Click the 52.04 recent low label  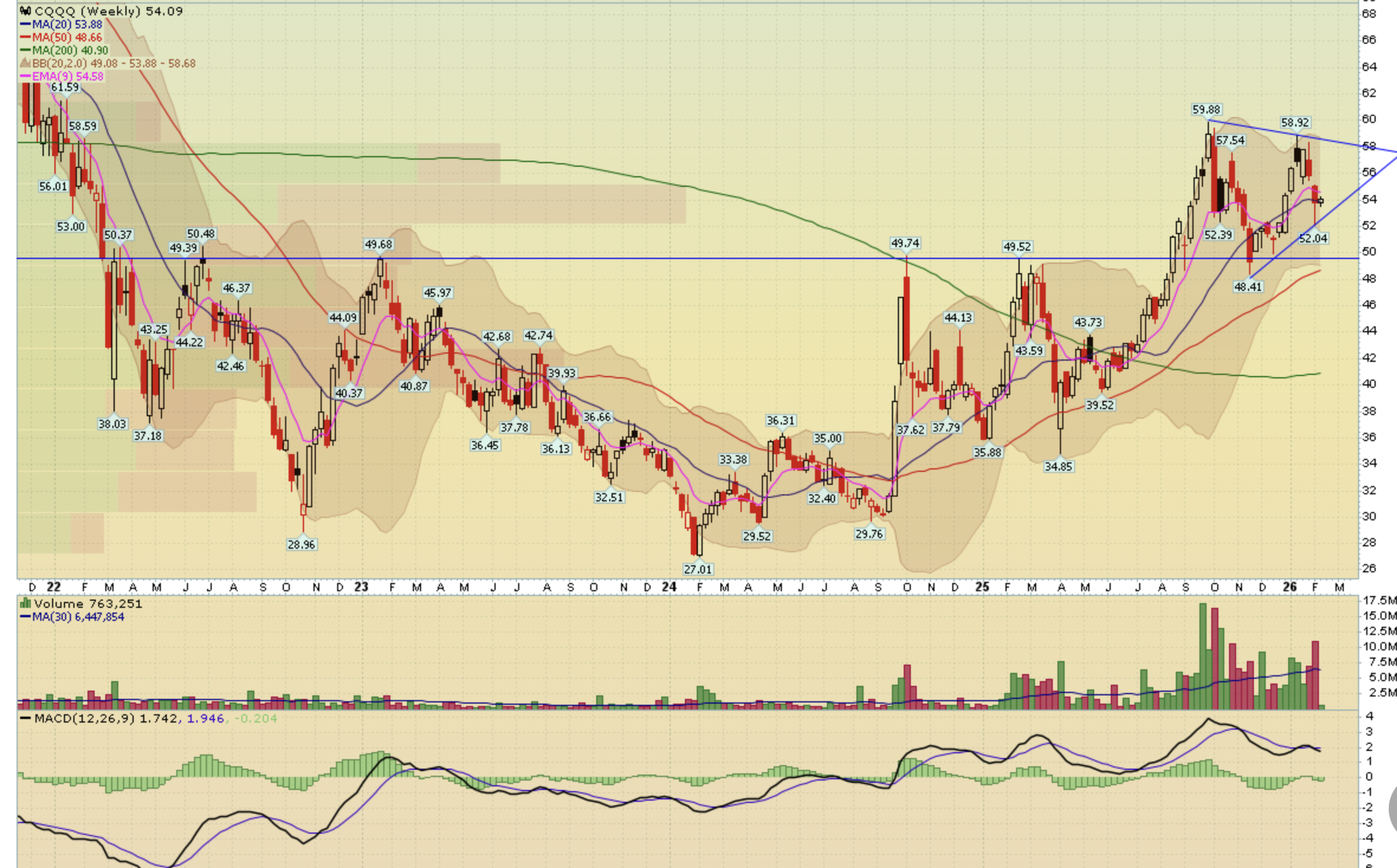(1313, 238)
